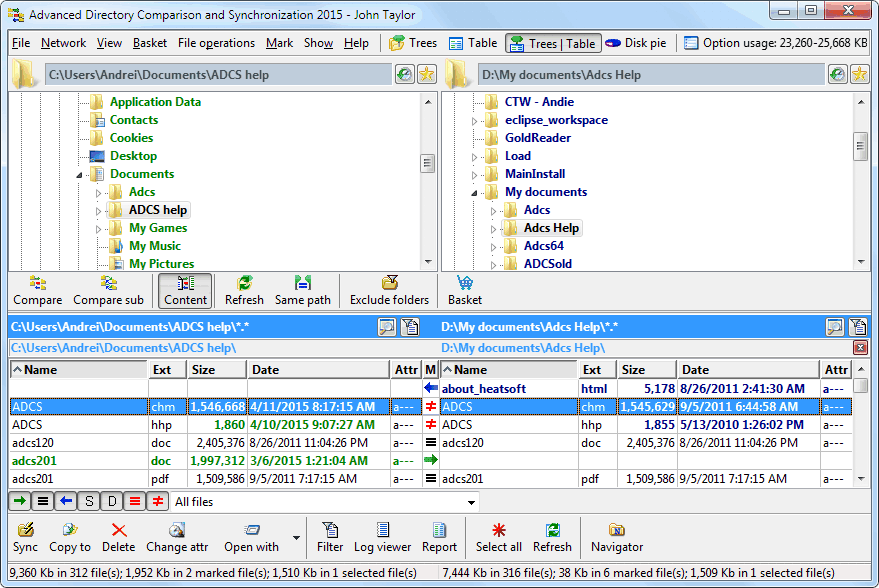Open the Show menu
This screenshot has height=588, width=879.
click(318, 43)
